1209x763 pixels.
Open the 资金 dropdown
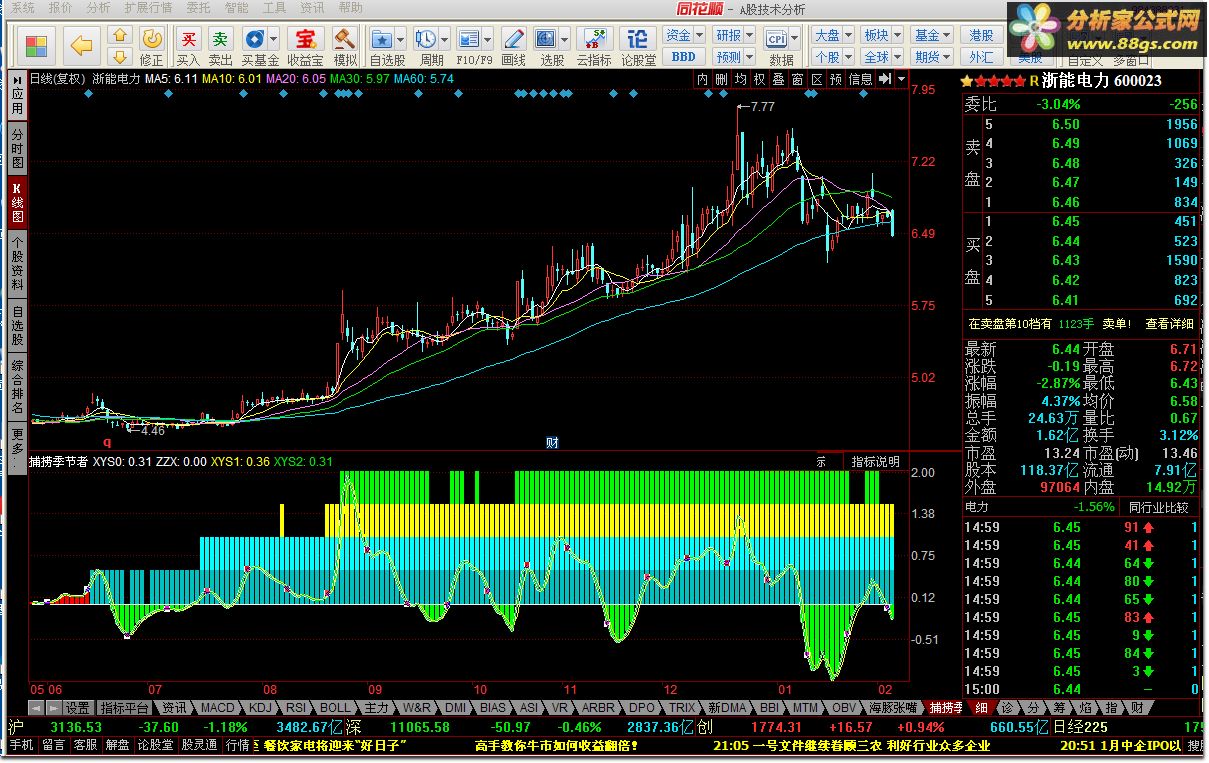click(683, 36)
